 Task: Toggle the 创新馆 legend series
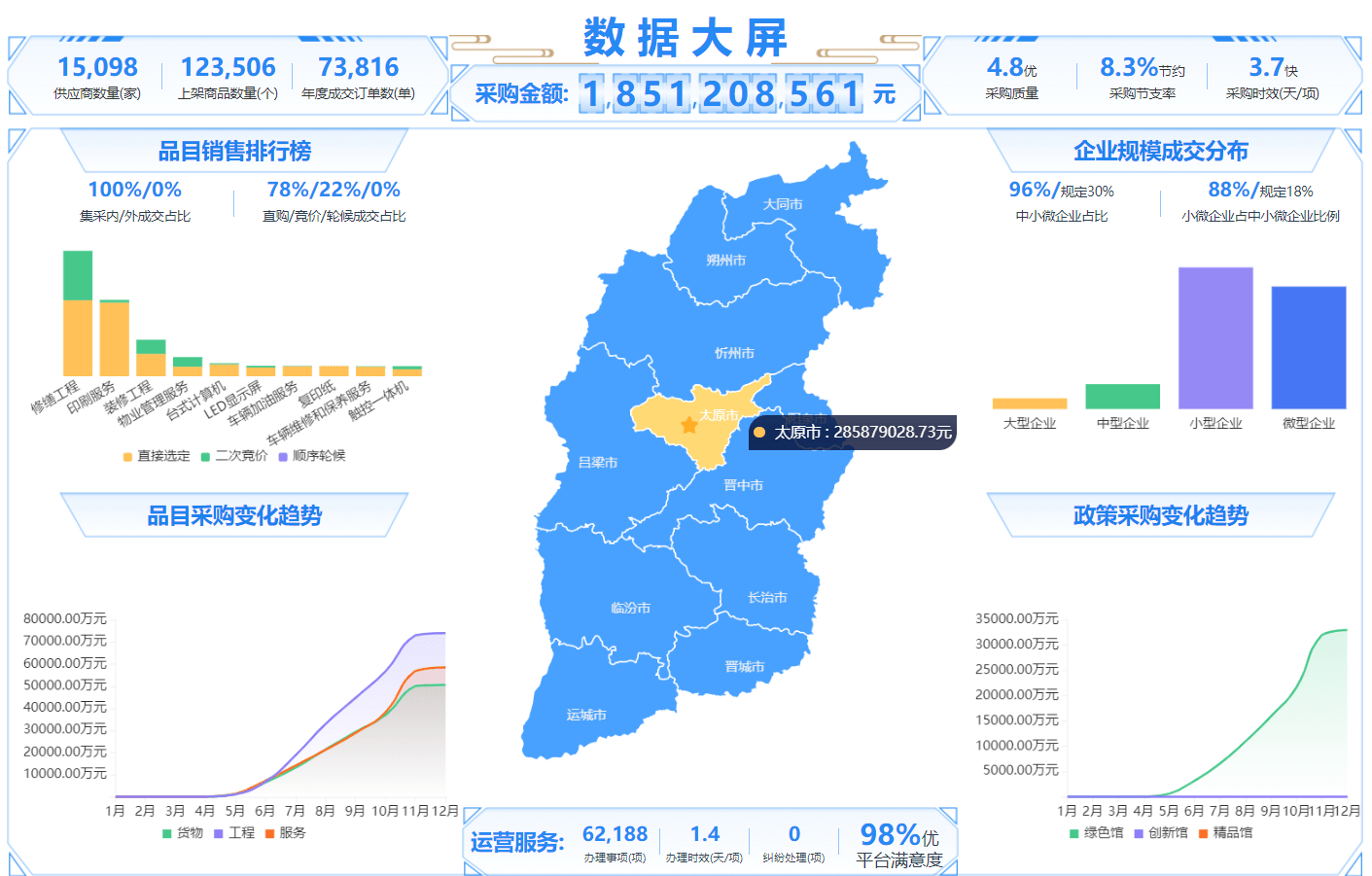pyautogui.click(x=1160, y=833)
